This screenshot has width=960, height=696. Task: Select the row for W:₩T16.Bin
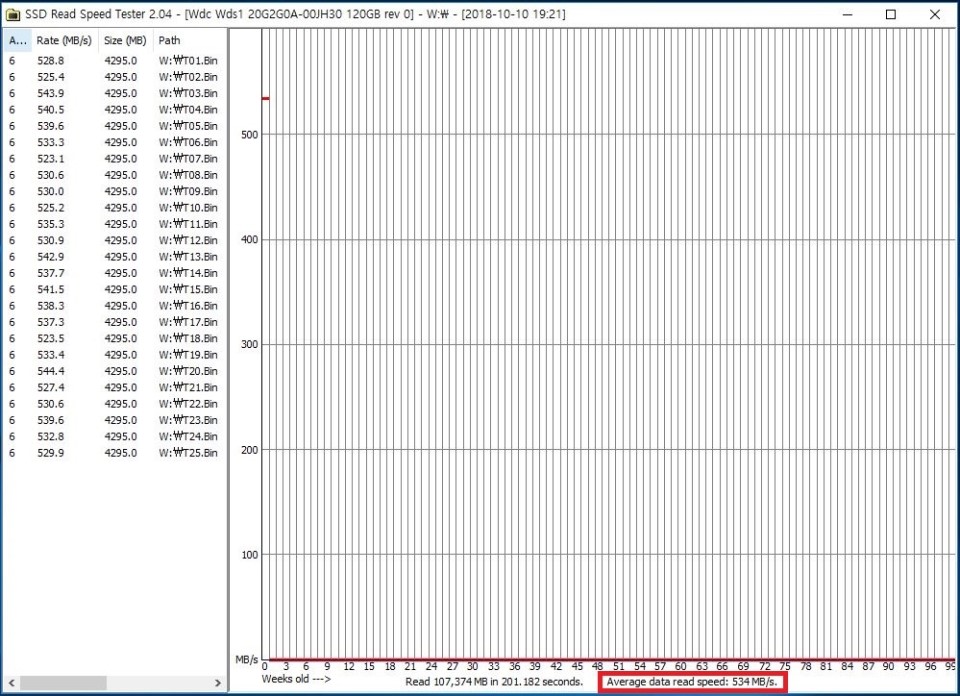coord(114,305)
